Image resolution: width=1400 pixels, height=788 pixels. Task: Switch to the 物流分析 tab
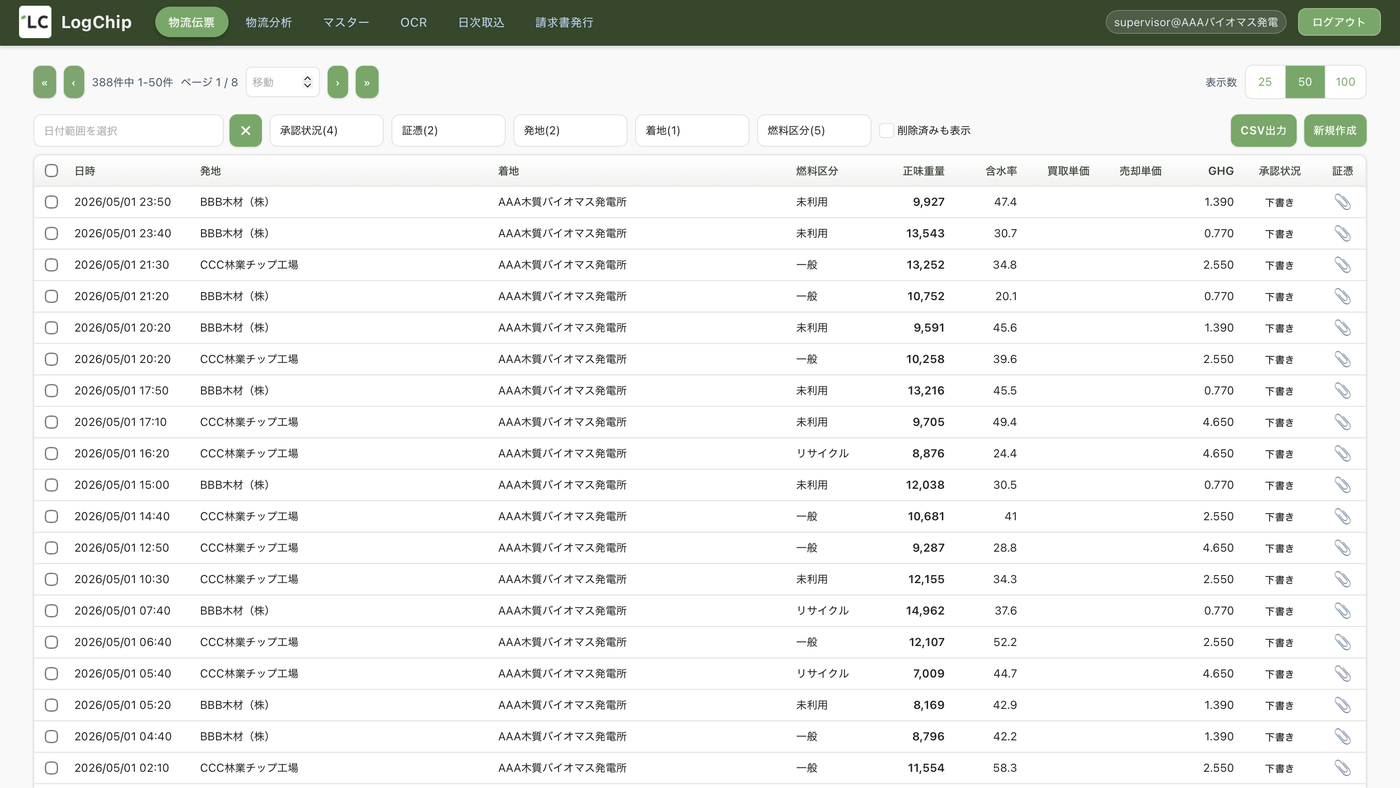tap(269, 22)
